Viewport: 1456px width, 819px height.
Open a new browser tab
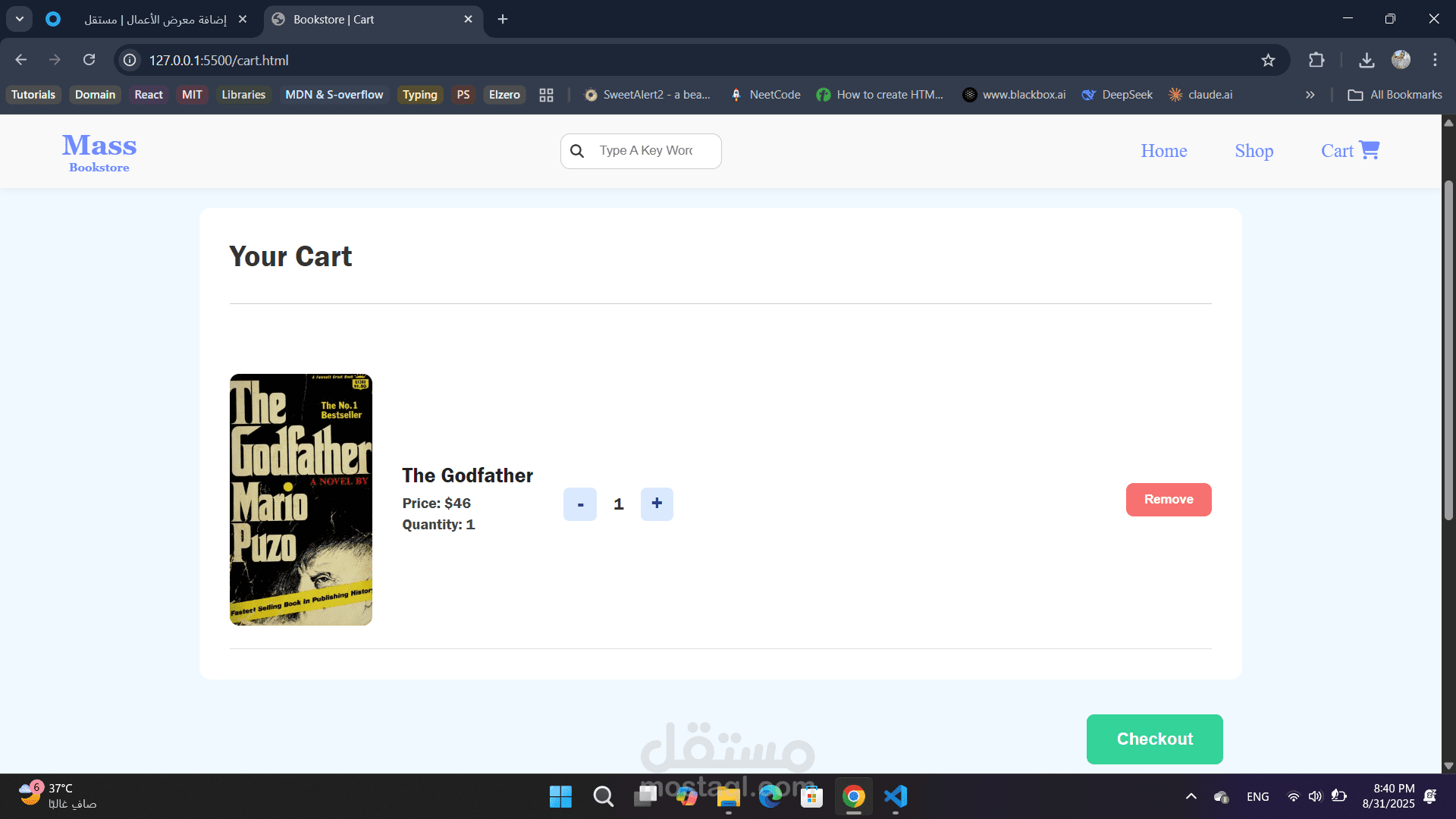pos(503,19)
